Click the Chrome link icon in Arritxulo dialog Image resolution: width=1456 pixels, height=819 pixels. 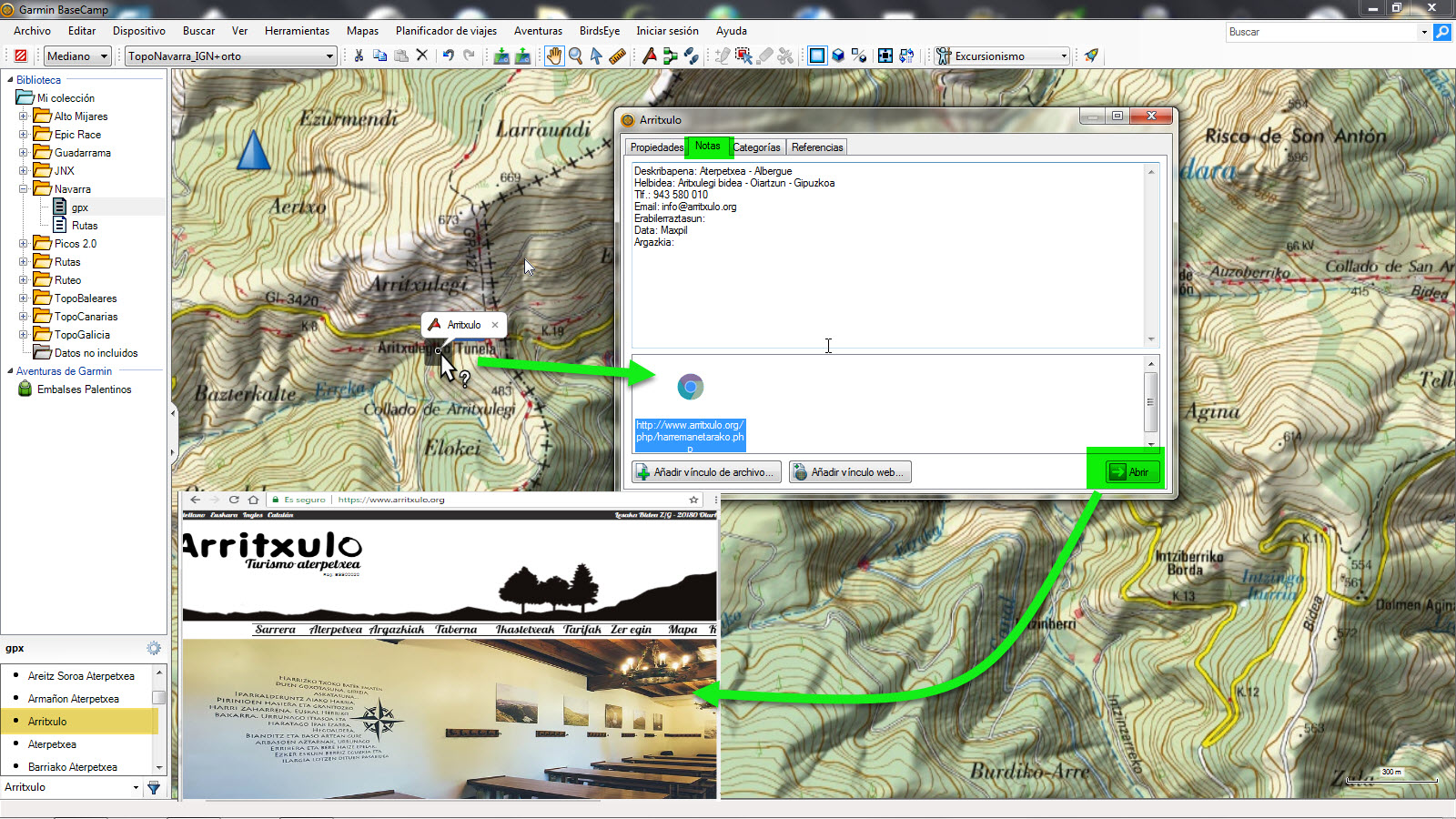tap(690, 387)
